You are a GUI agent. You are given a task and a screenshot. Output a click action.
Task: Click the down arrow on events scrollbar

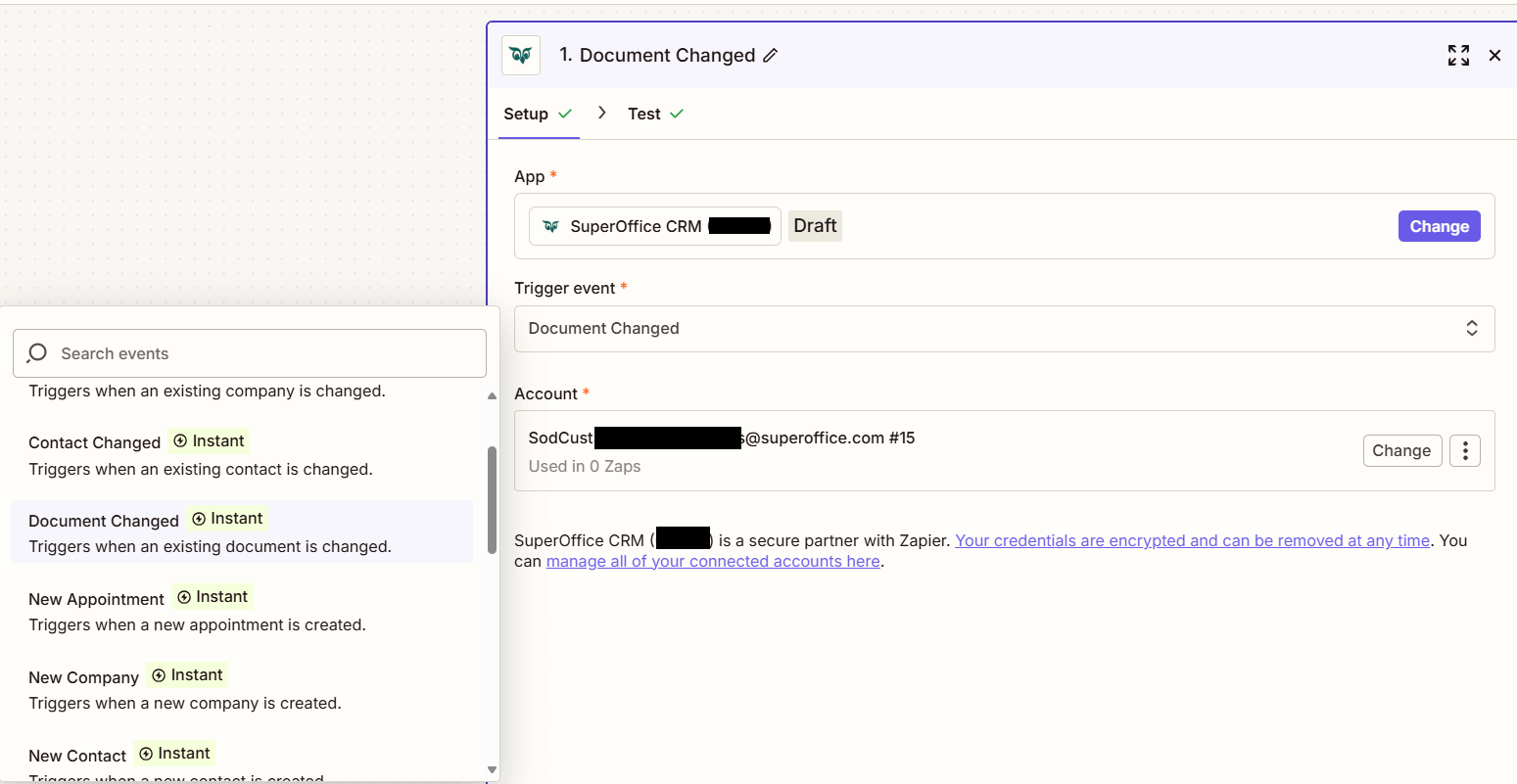[x=492, y=770]
